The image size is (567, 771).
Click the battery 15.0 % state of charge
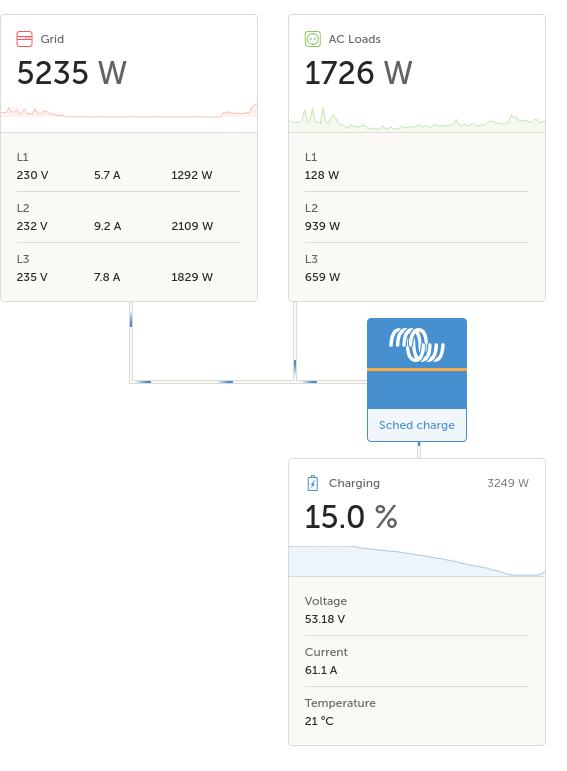point(351,517)
